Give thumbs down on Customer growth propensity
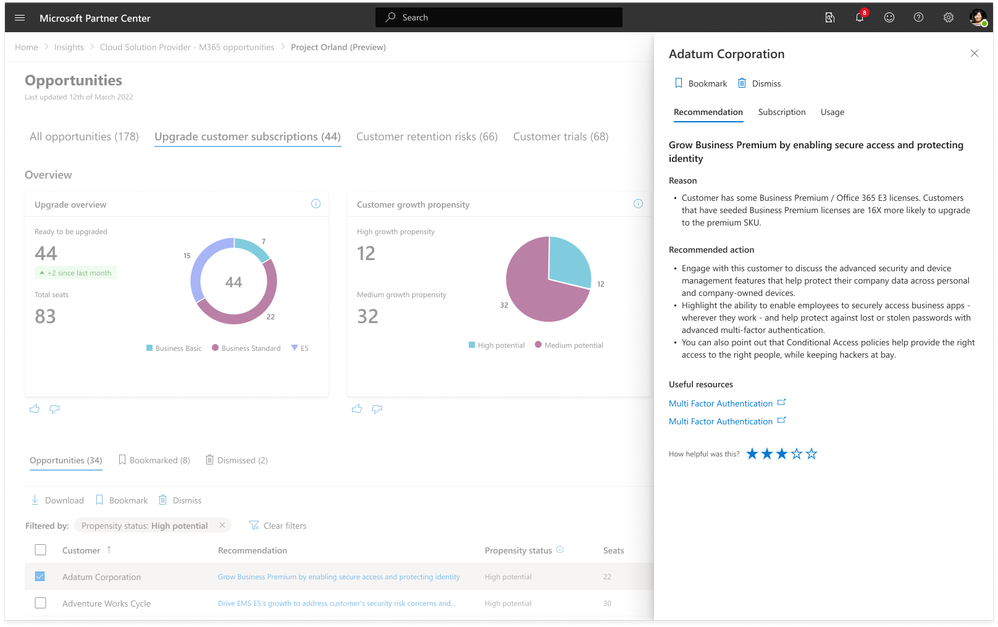The image size is (998, 627). point(377,409)
